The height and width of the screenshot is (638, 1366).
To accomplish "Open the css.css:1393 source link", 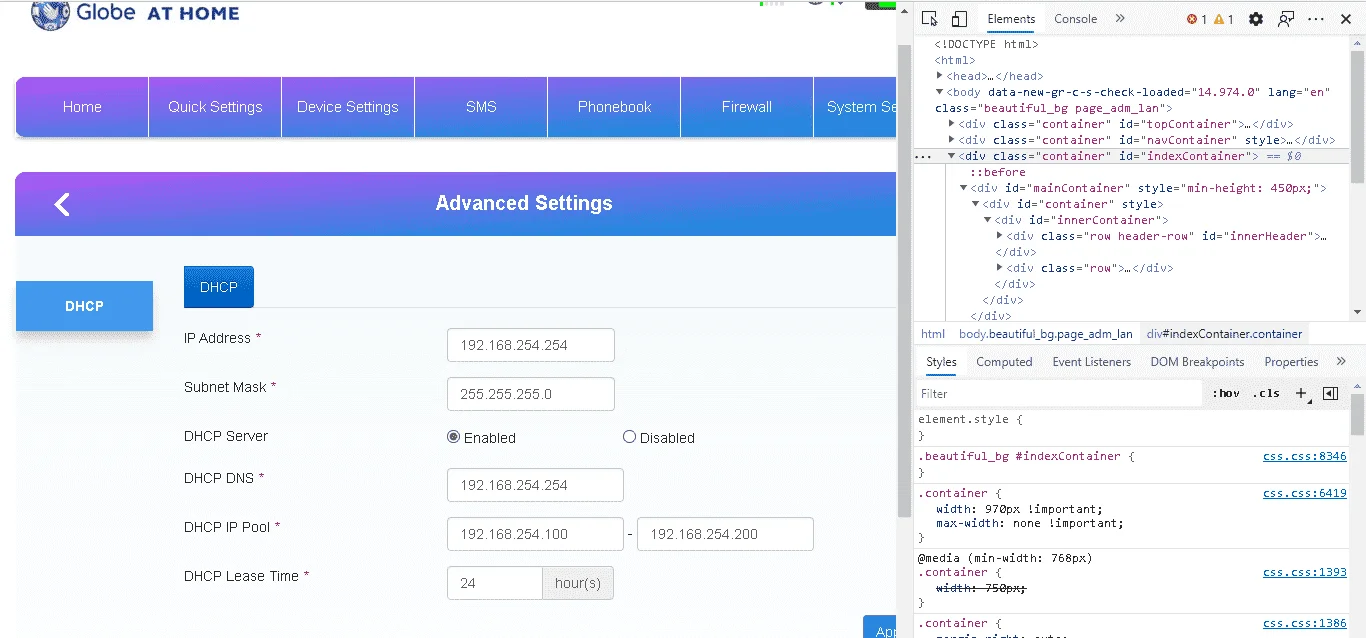I will pos(1304,573).
